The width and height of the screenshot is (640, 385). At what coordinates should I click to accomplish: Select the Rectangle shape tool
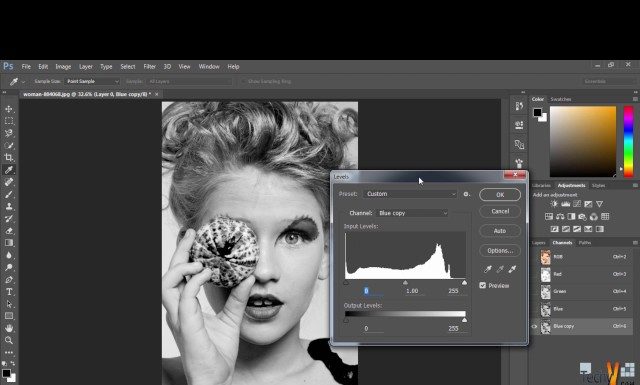point(9,316)
